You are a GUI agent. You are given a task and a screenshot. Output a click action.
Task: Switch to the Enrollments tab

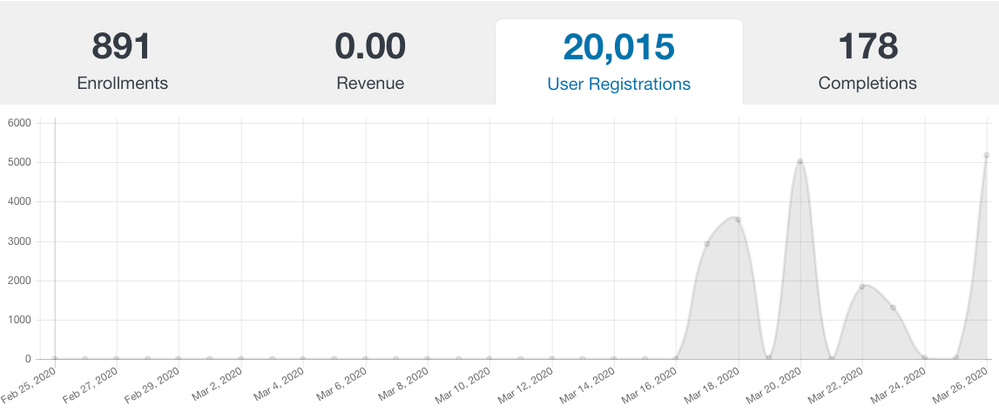coord(122,62)
